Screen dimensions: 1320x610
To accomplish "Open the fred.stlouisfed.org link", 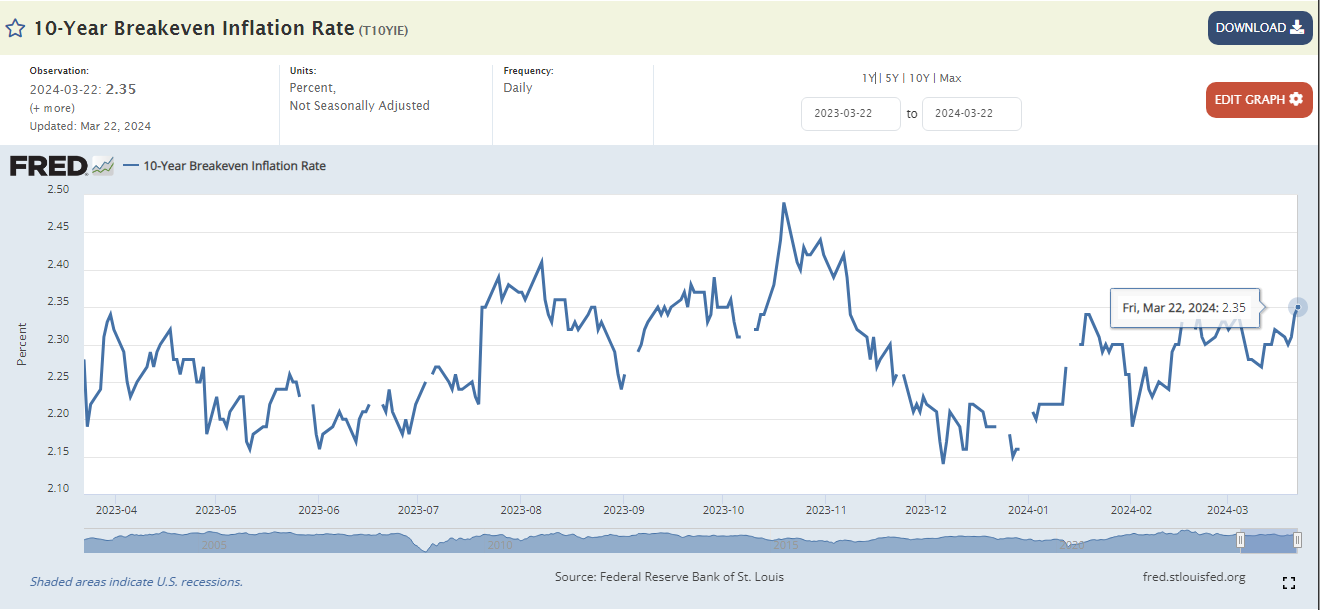I will point(1193,577).
